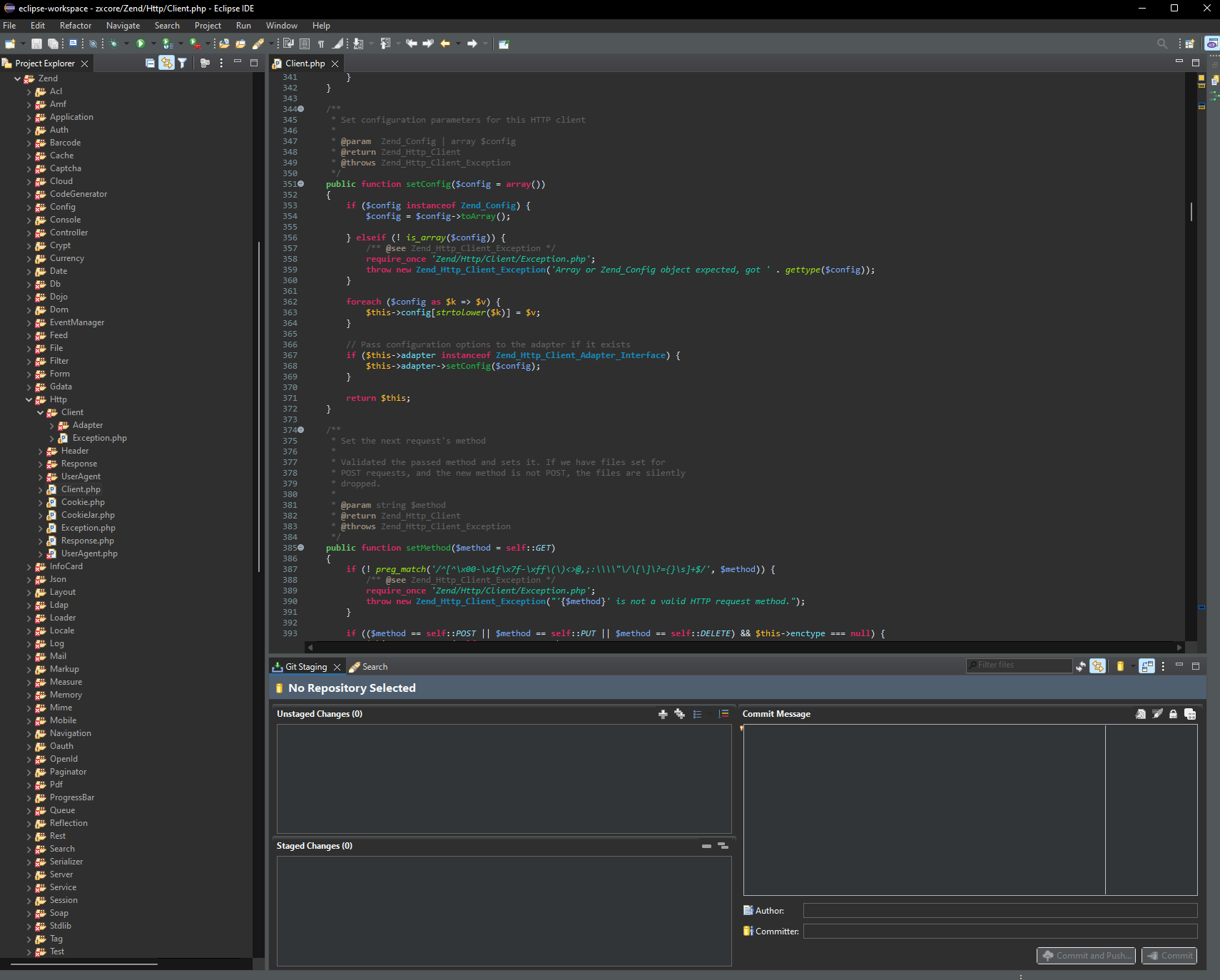Click the Git Staging Refresh icon

click(1081, 666)
